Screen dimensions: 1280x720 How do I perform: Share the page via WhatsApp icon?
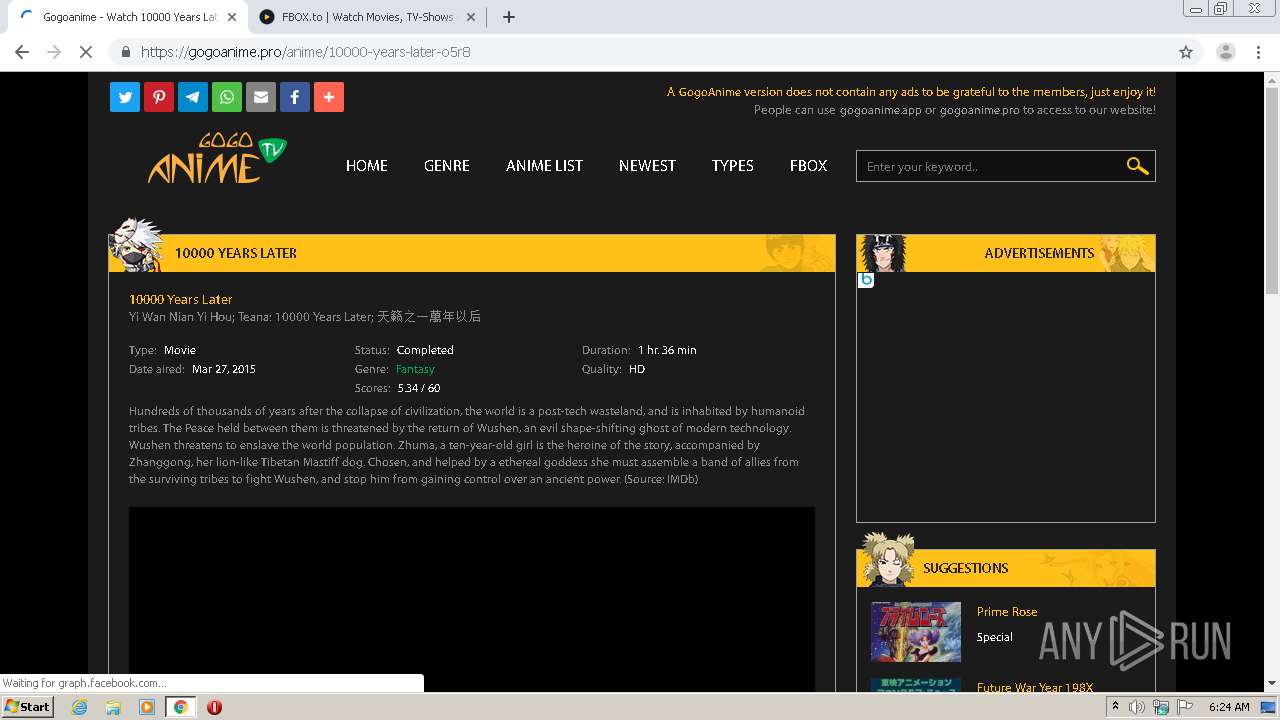click(227, 97)
